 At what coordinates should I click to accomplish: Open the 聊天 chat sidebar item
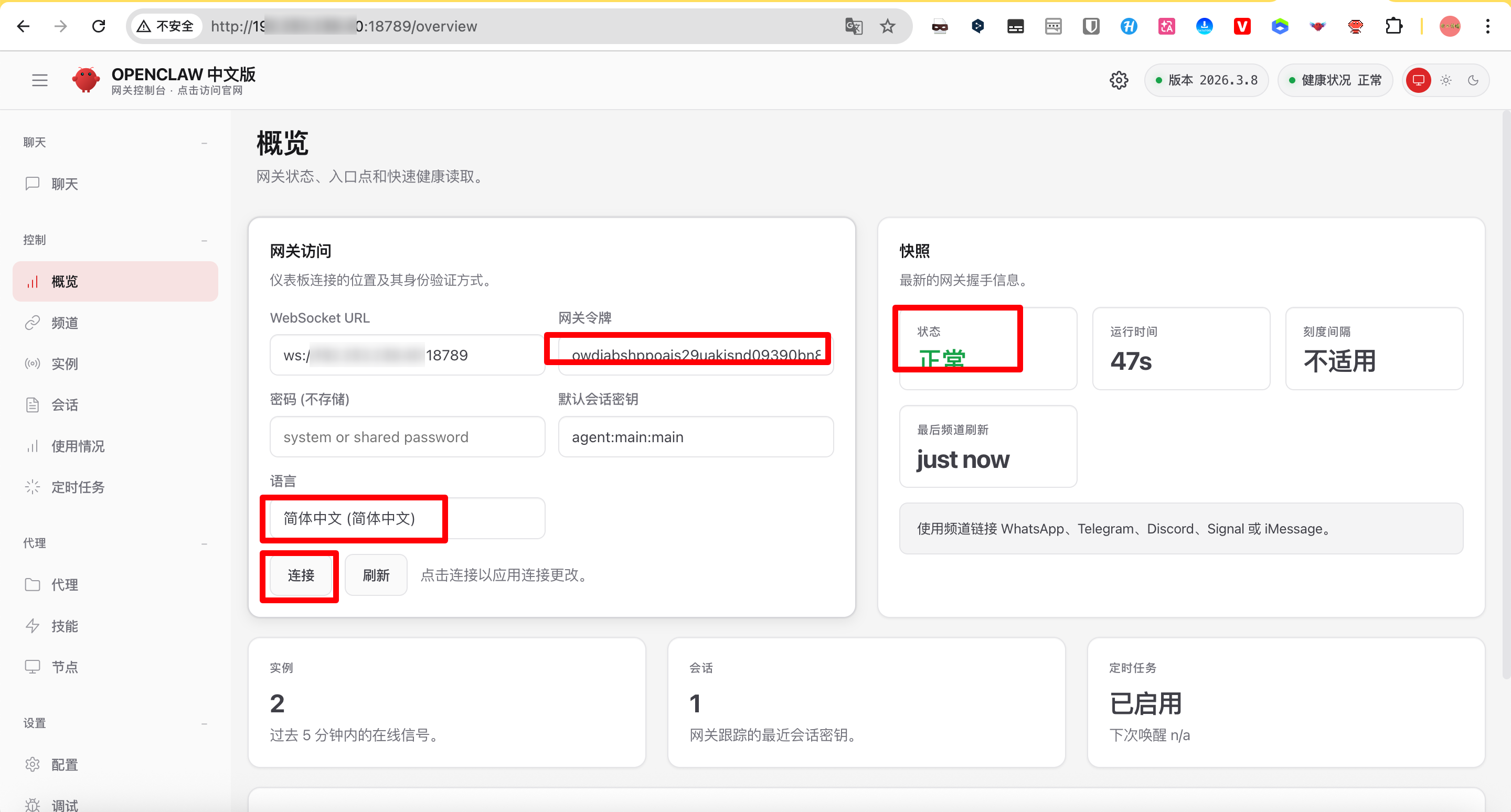(65, 184)
